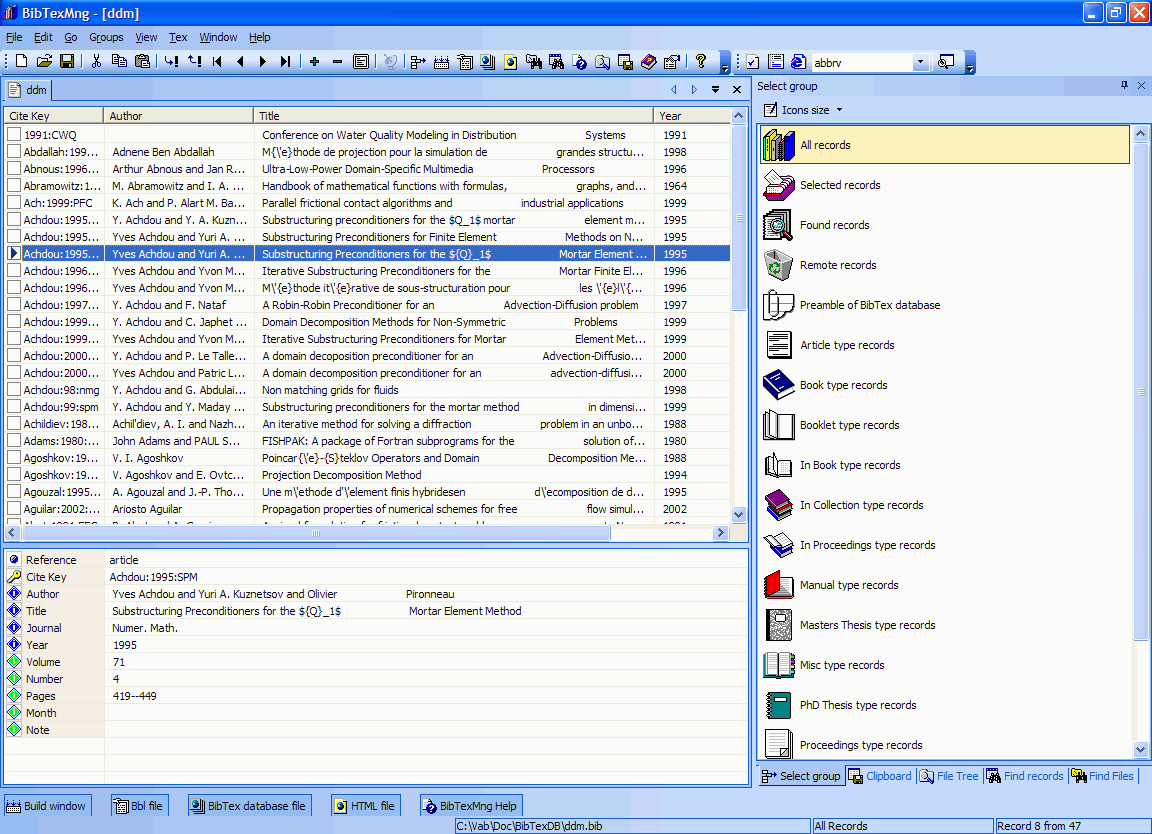Select the Adams:1980 FISHPAK record row
Image resolution: width=1152 pixels, height=834 pixels.
coord(367,441)
